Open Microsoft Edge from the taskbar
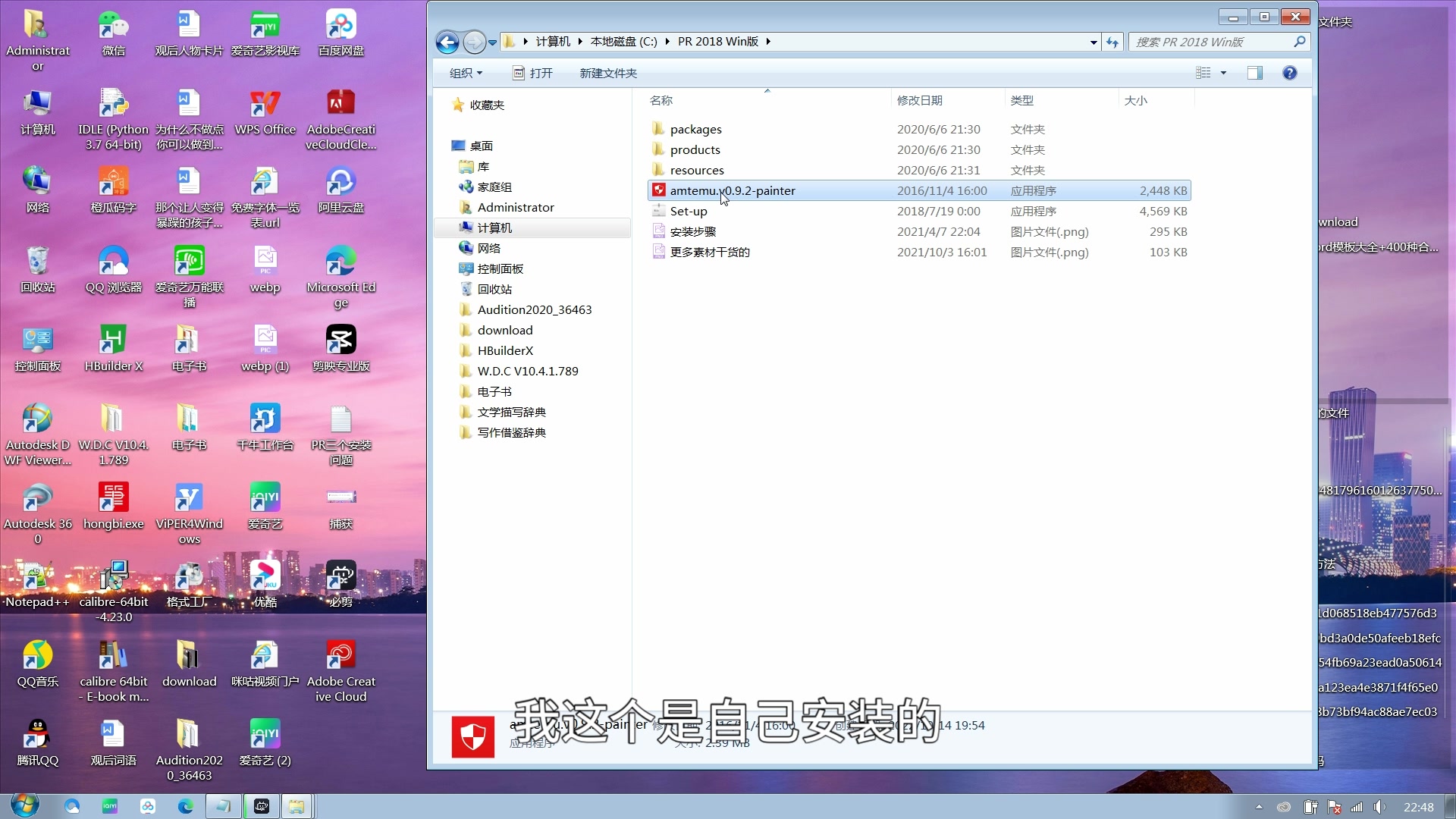The height and width of the screenshot is (819, 1456). pos(185,806)
